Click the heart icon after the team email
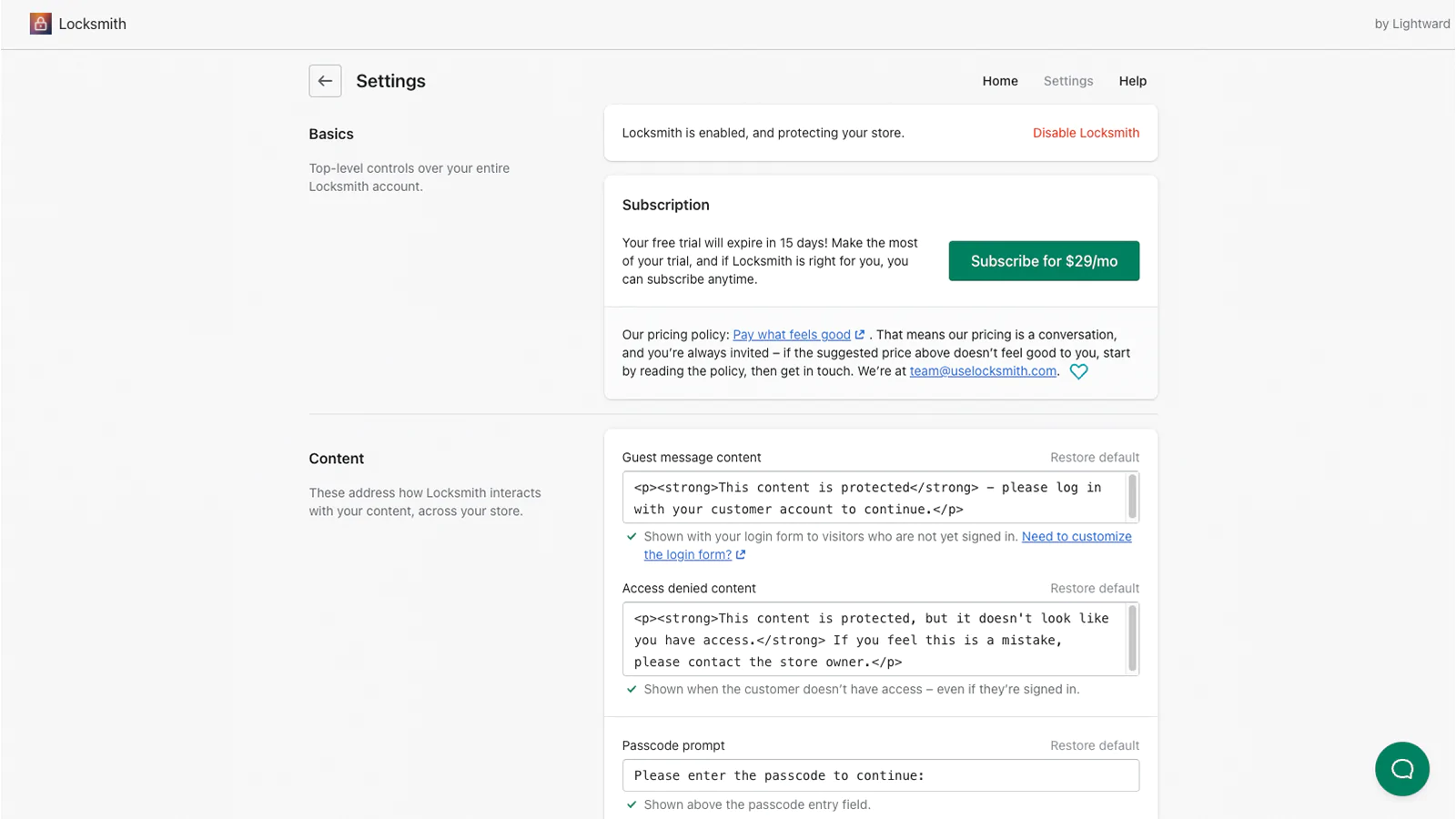Image resolution: width=1456 pixels, height=819 pixels. (x=1078, y=371)
